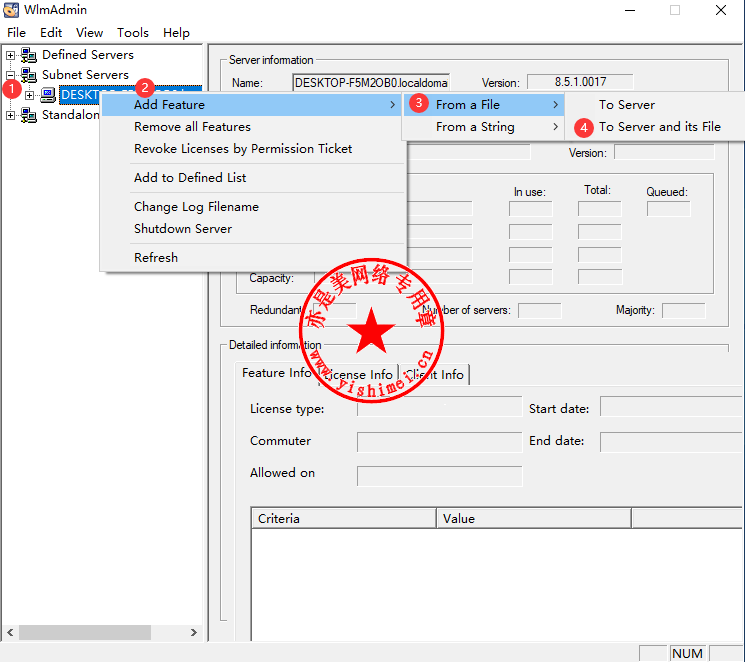Click the server Name field
Screen dimensions: 745x662
click(x=371, y=83)
